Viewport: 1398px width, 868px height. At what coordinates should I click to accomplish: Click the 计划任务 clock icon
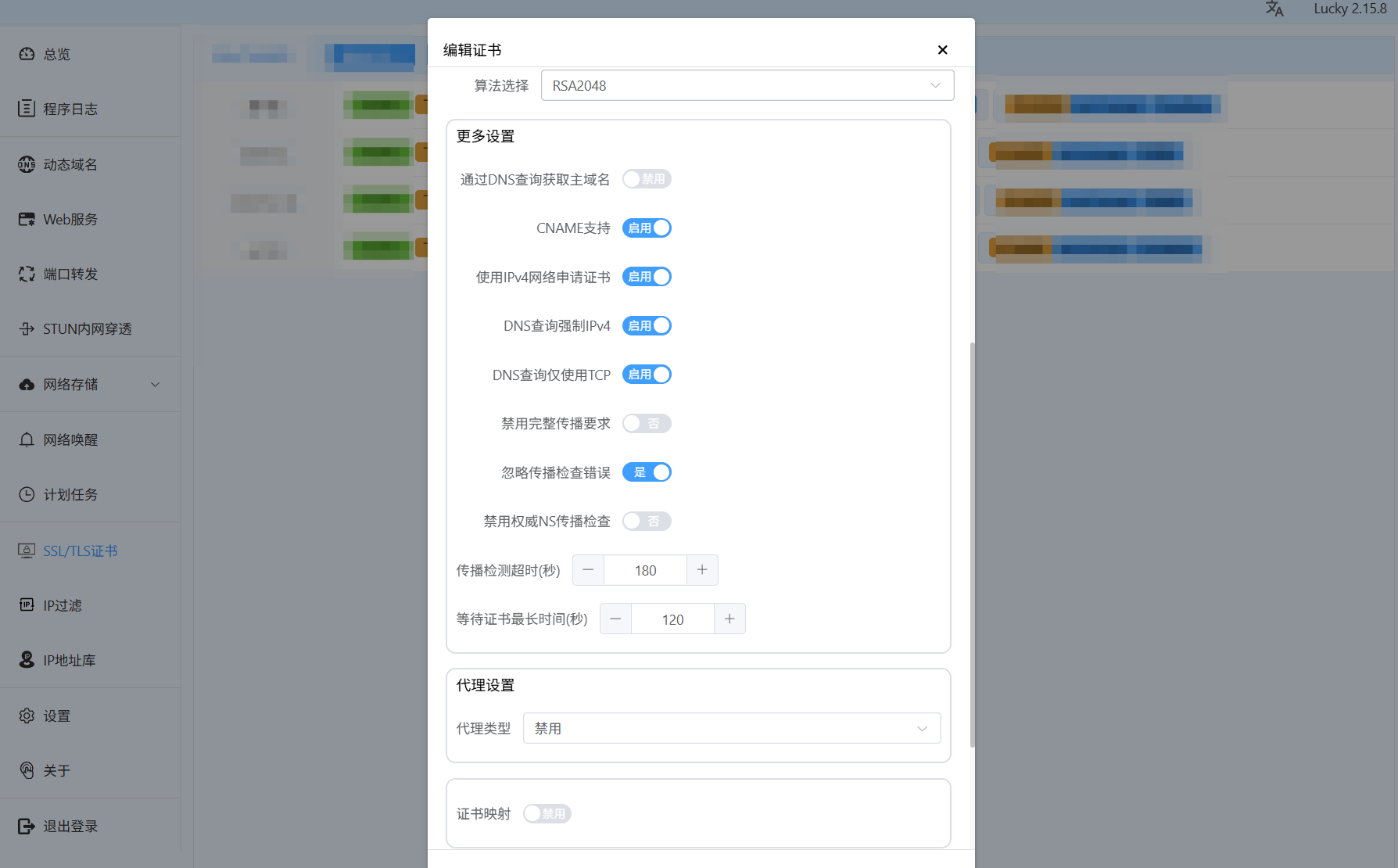(x=27, y=494)
